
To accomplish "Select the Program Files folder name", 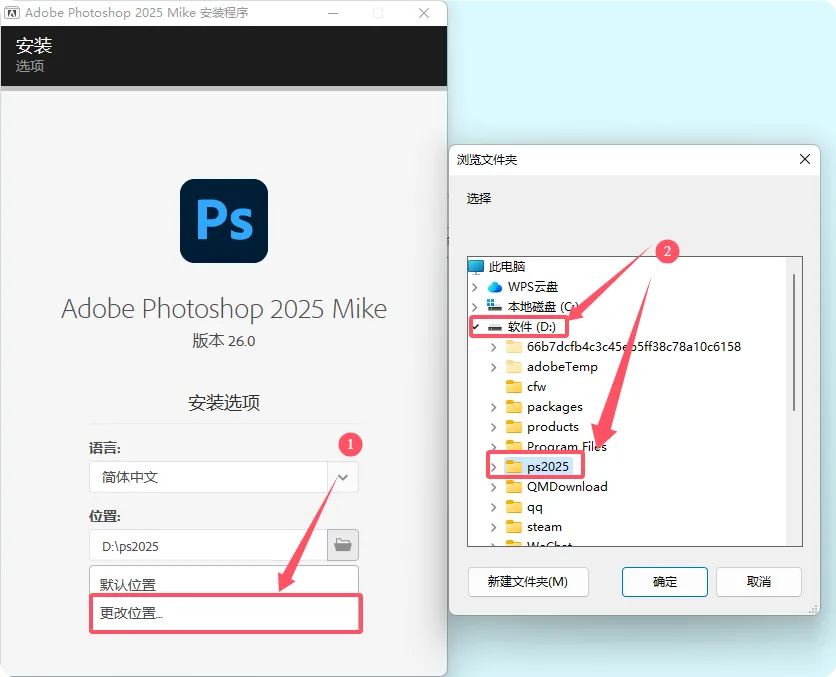I will coord(567,446).
